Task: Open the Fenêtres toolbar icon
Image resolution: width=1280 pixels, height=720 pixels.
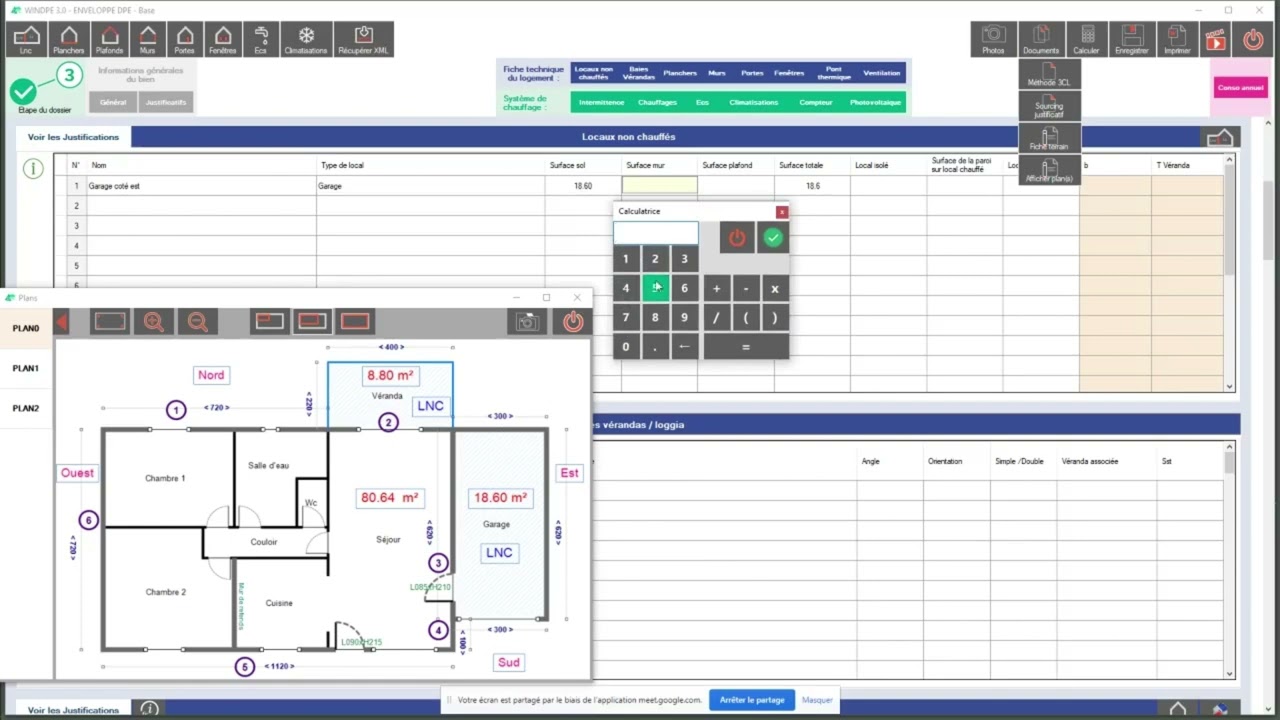Action: 223,39
